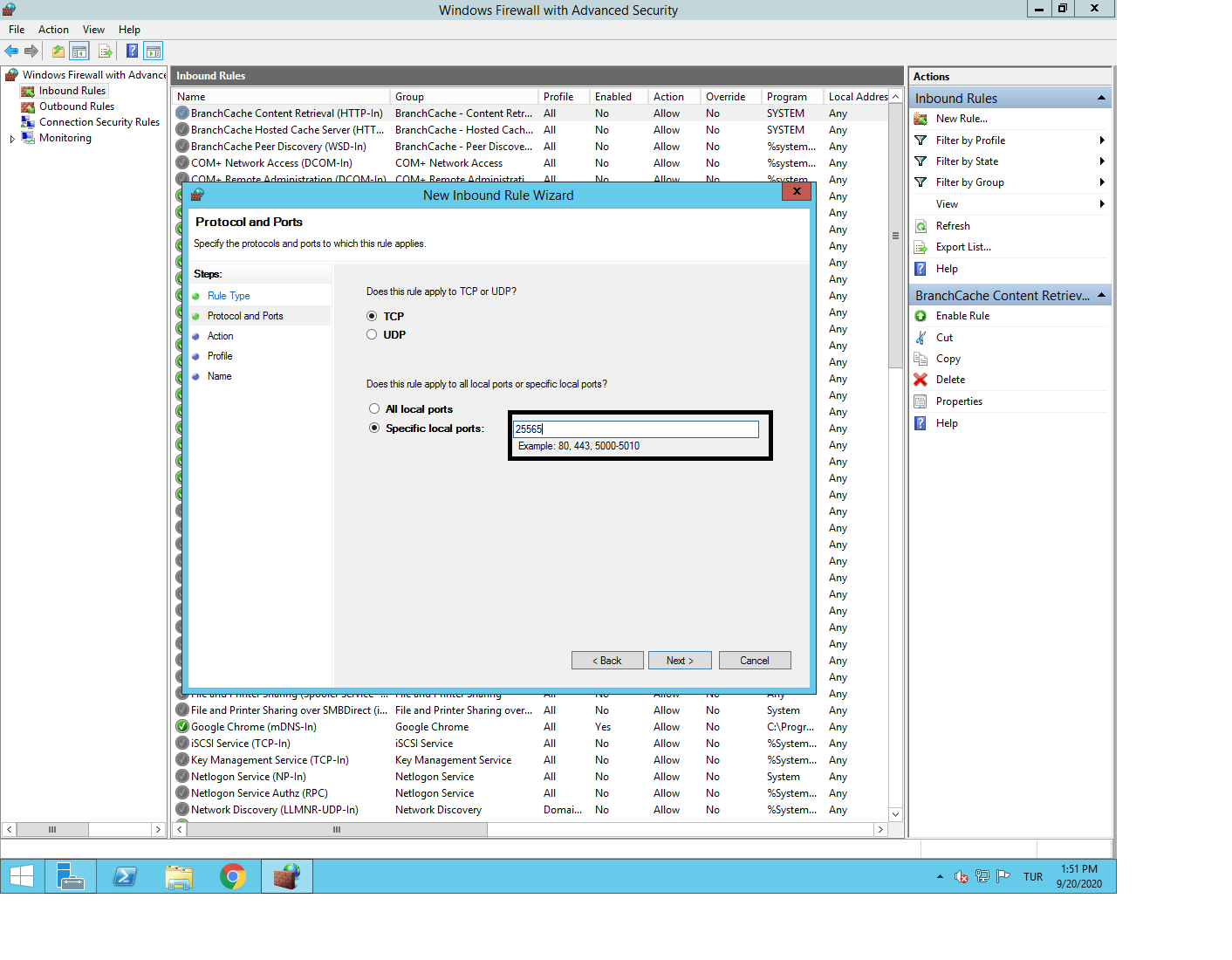Expand the View submenu arrow
Image resolution: width=1232 pixels, height=960 pixels.
click(1102, 204)
